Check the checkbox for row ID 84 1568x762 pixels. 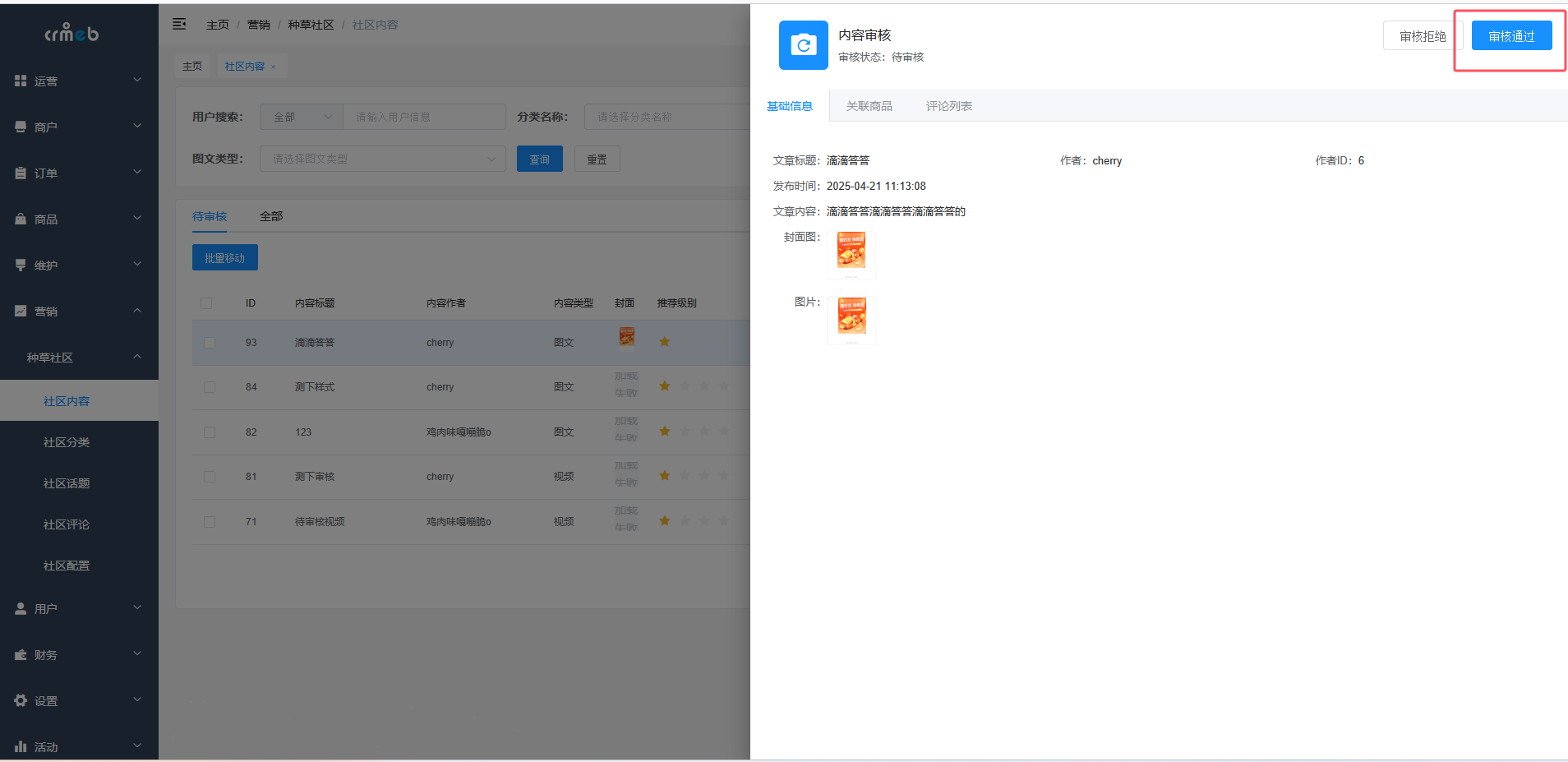[x=210, y=387]
